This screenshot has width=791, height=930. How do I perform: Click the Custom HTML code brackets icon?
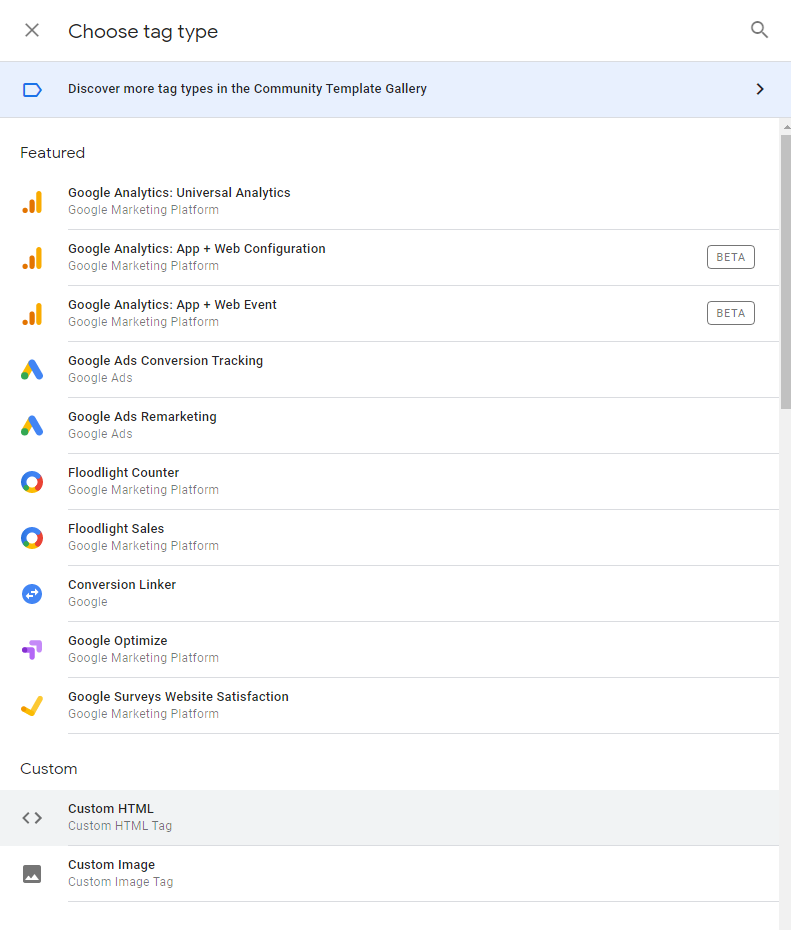32,818
